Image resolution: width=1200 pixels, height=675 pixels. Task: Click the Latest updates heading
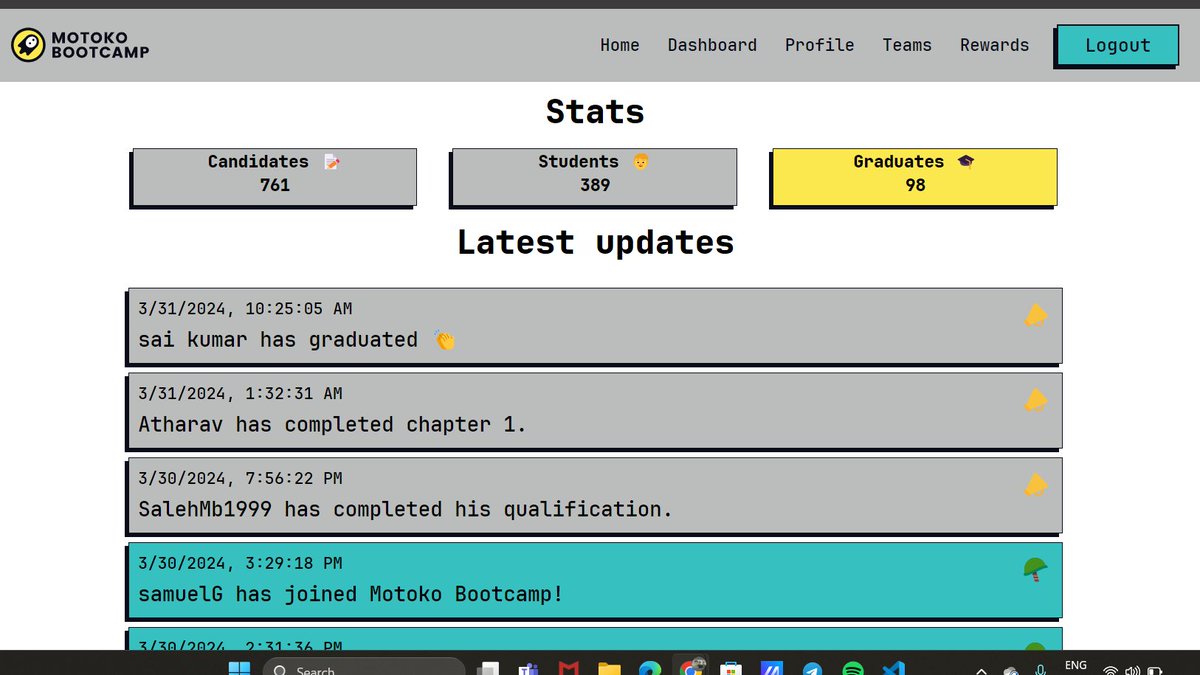(595, 243)
